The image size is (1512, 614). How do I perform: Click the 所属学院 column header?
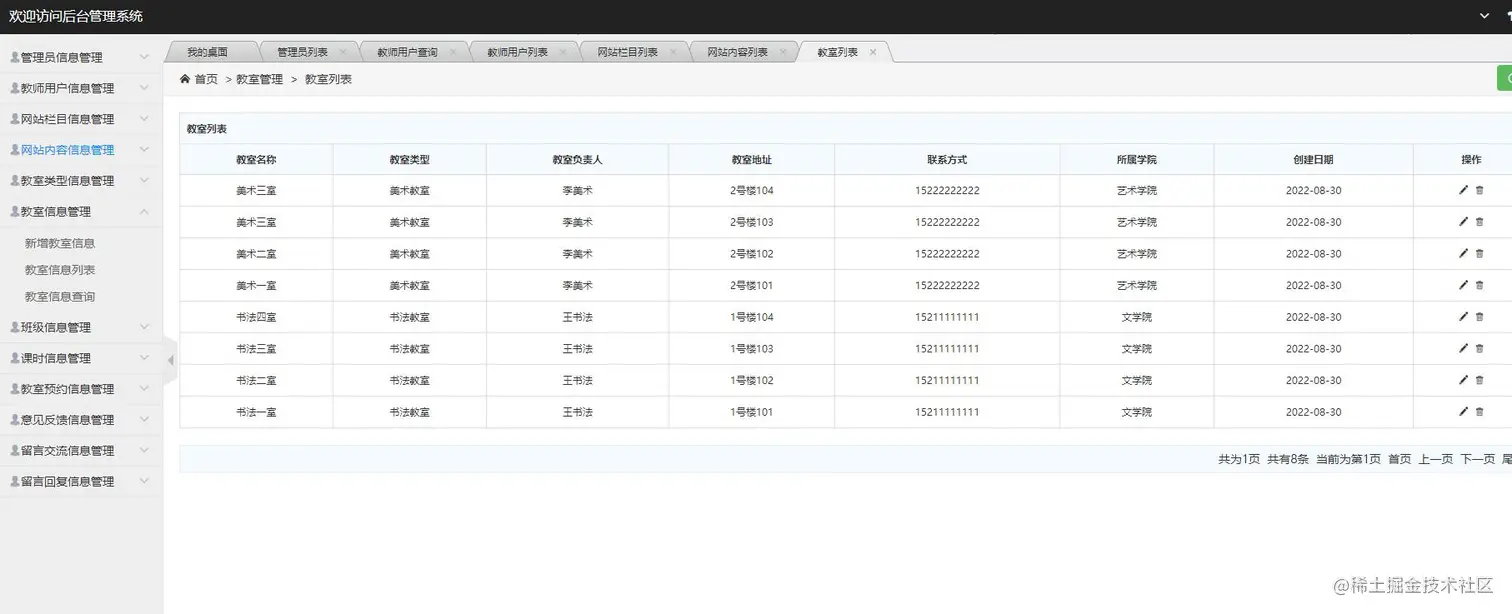[1137, 160]
